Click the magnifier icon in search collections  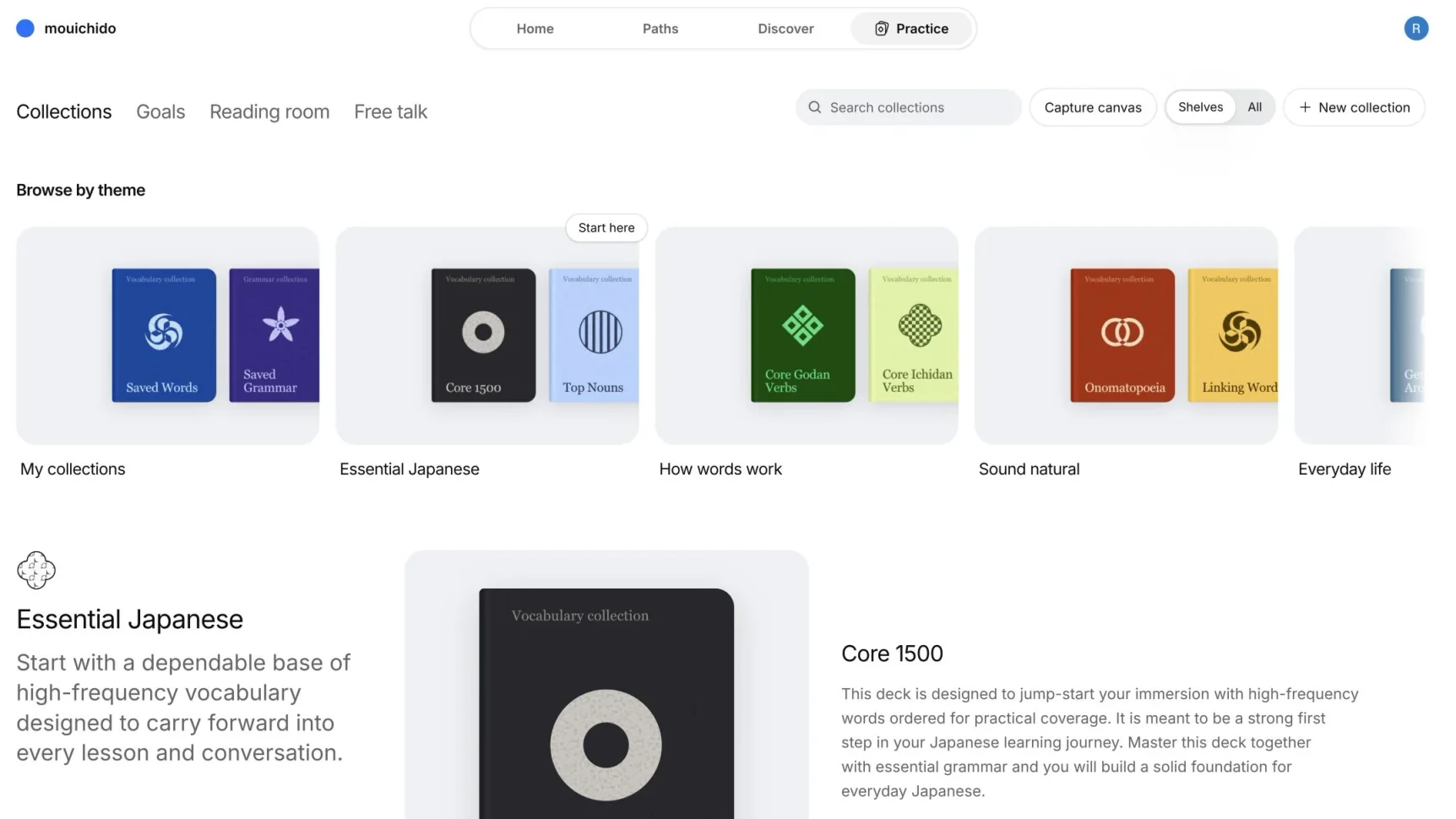point(814,107)
